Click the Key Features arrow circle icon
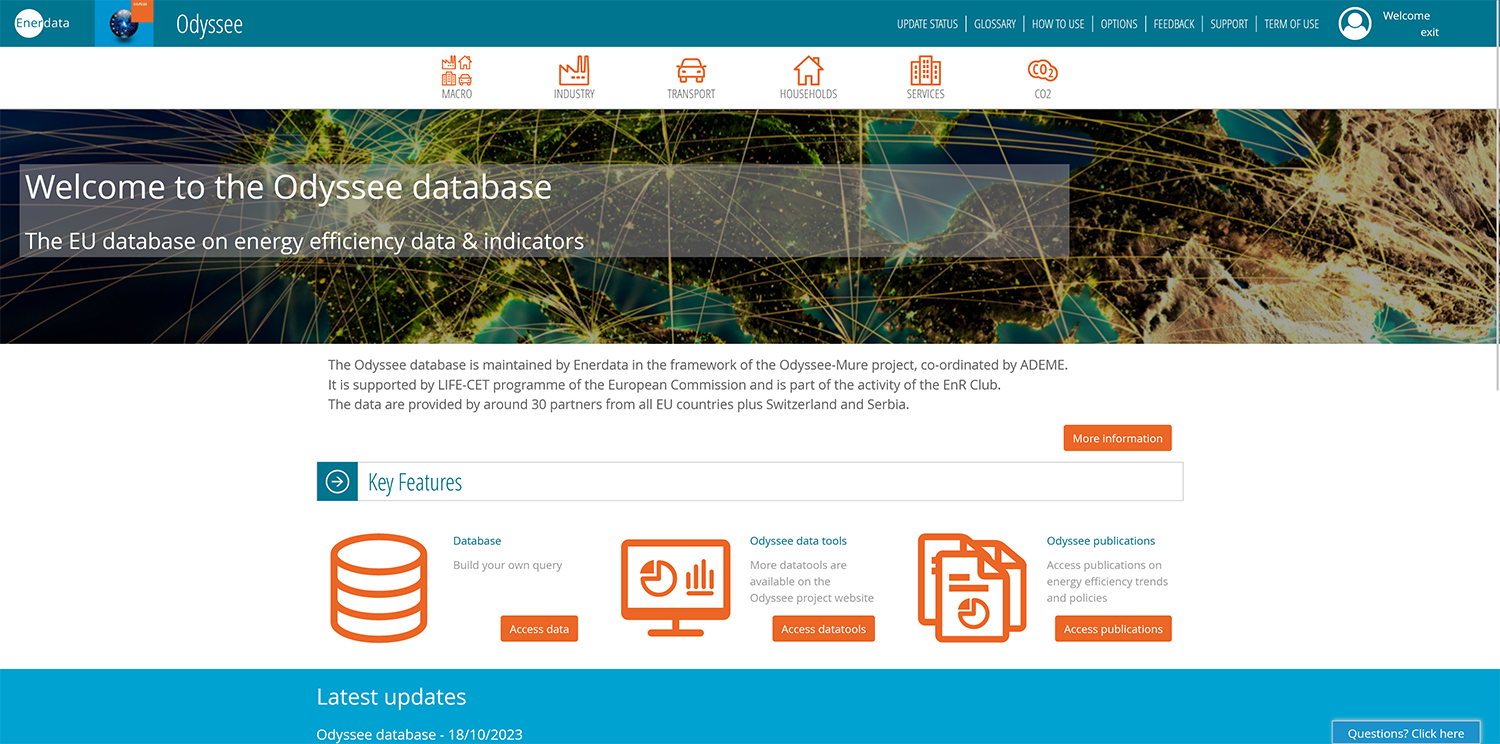Screen dimensions: 1500x744 pyautogui.click(x=338, y=482)
